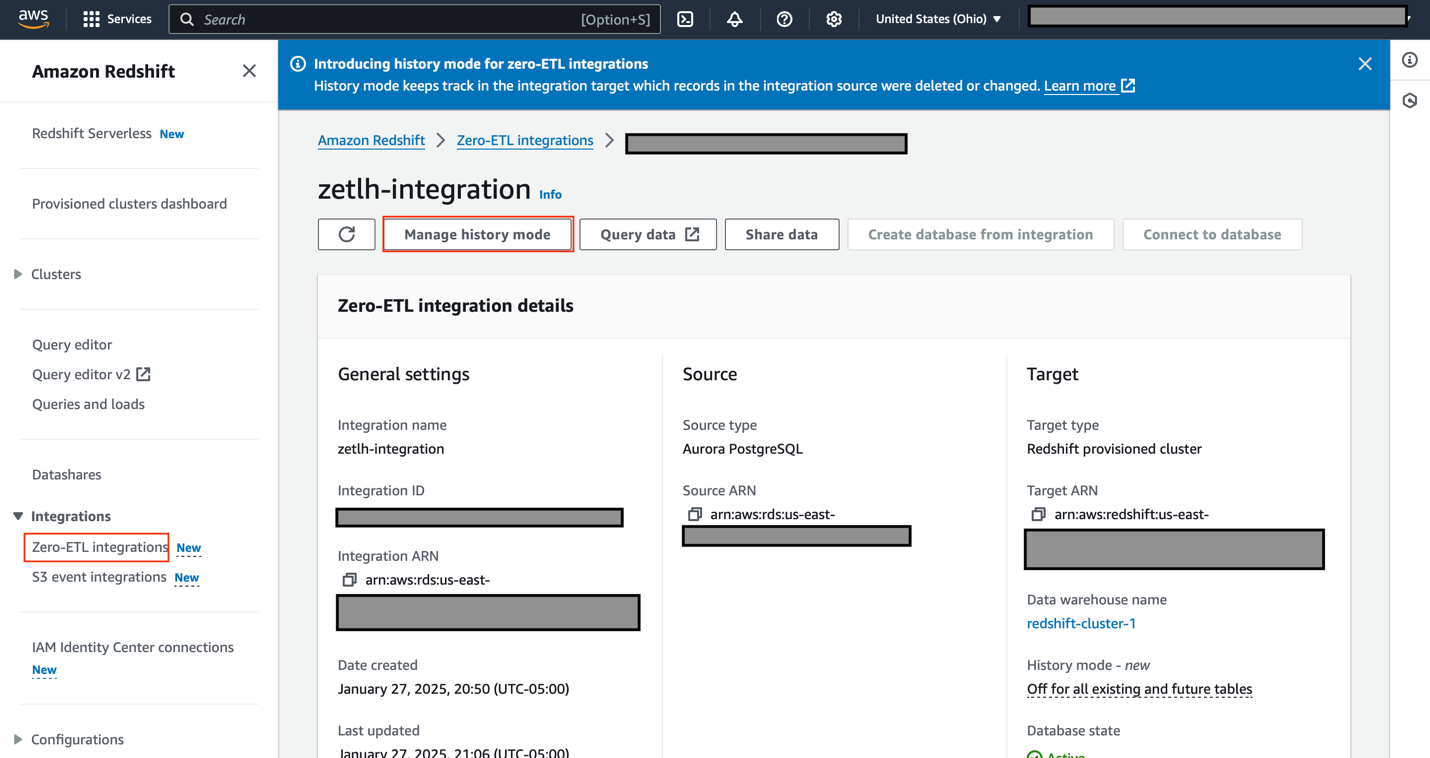Image resolution: width=1430 pixels, height=758 pixels.
Task: Click the hexagon icon on right edge
Action: pos(1410,101)
